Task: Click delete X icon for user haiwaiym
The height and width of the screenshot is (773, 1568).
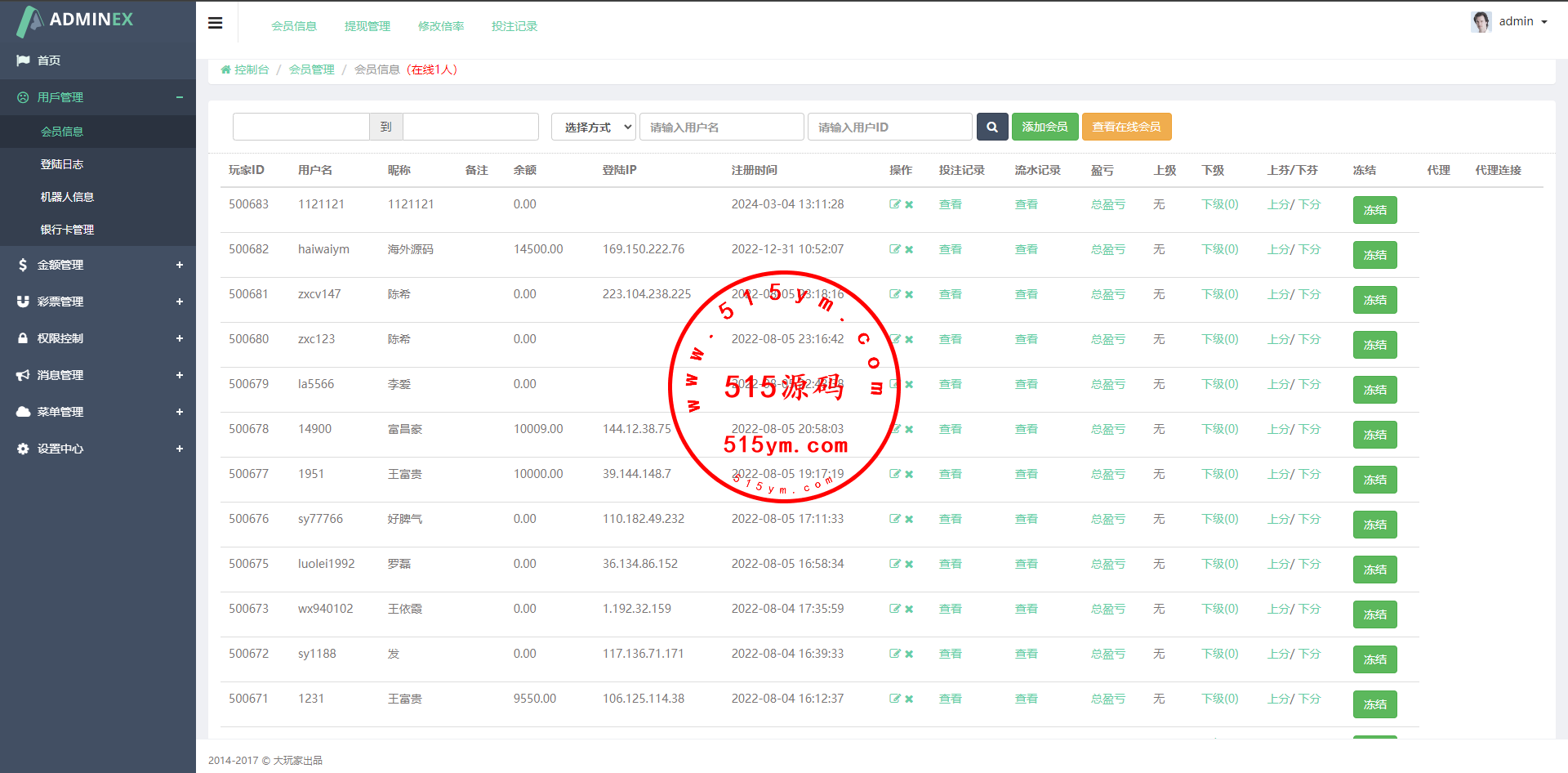Action: (909, 249)
